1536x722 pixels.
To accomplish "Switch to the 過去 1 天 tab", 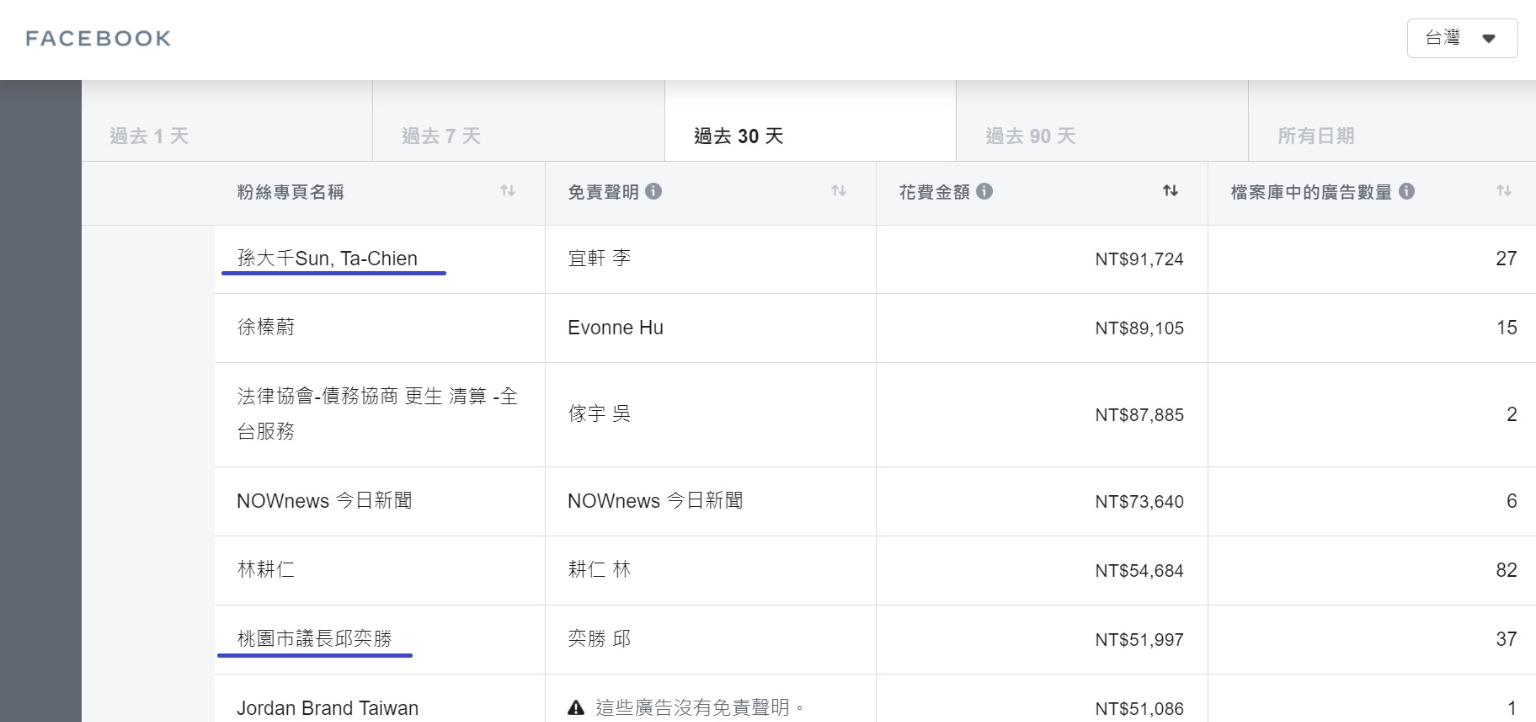I will pos(149,136).
